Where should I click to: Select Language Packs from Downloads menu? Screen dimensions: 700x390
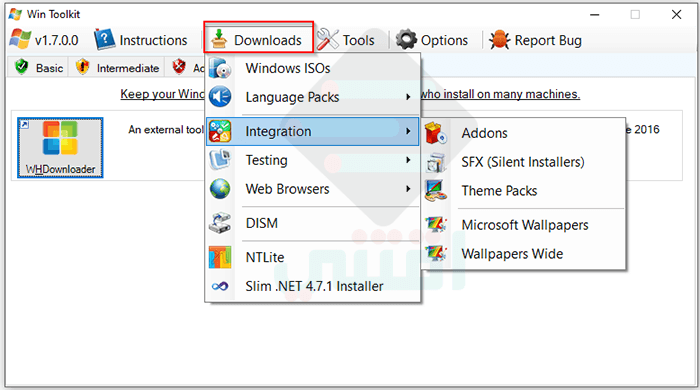point(312,97)
